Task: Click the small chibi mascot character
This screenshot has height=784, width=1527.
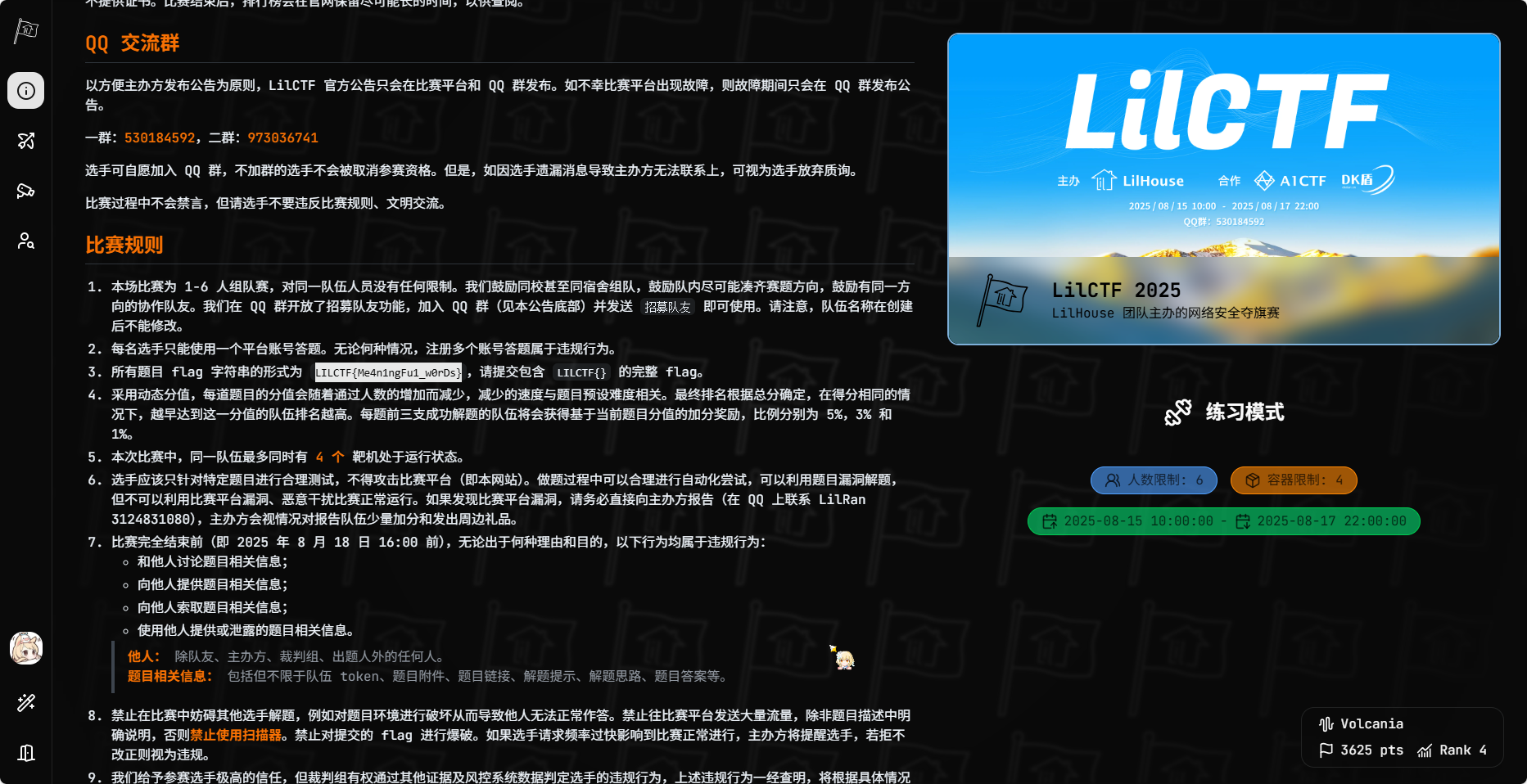Action: (x=843, y=658)
